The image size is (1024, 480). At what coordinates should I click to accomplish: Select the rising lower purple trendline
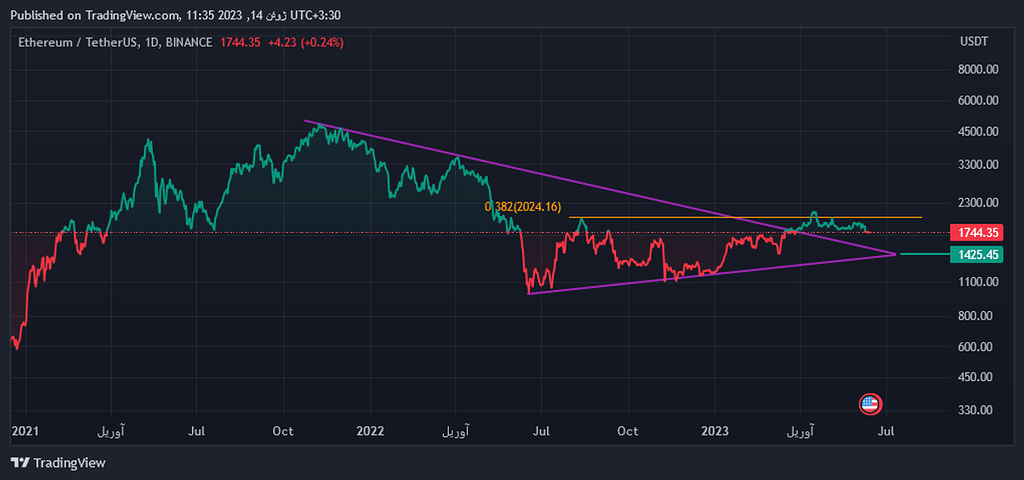point(700,275)
